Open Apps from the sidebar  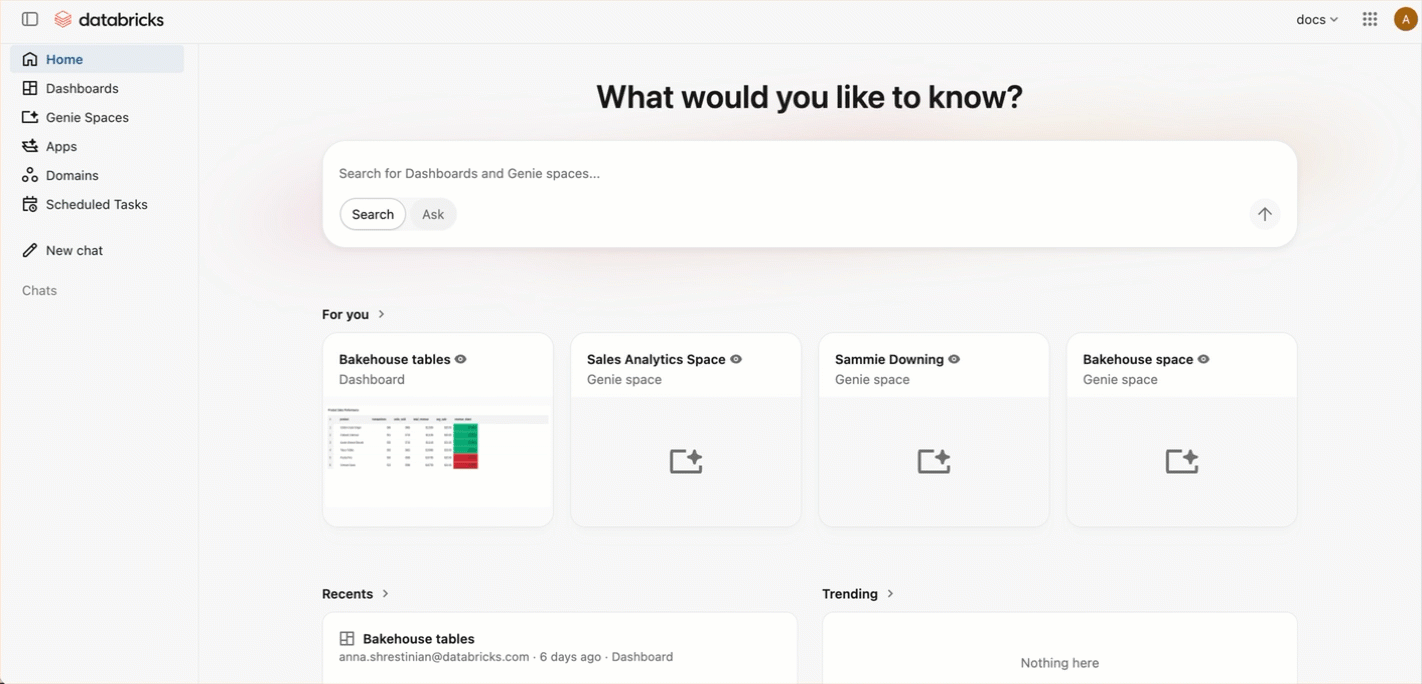[97, 146]
